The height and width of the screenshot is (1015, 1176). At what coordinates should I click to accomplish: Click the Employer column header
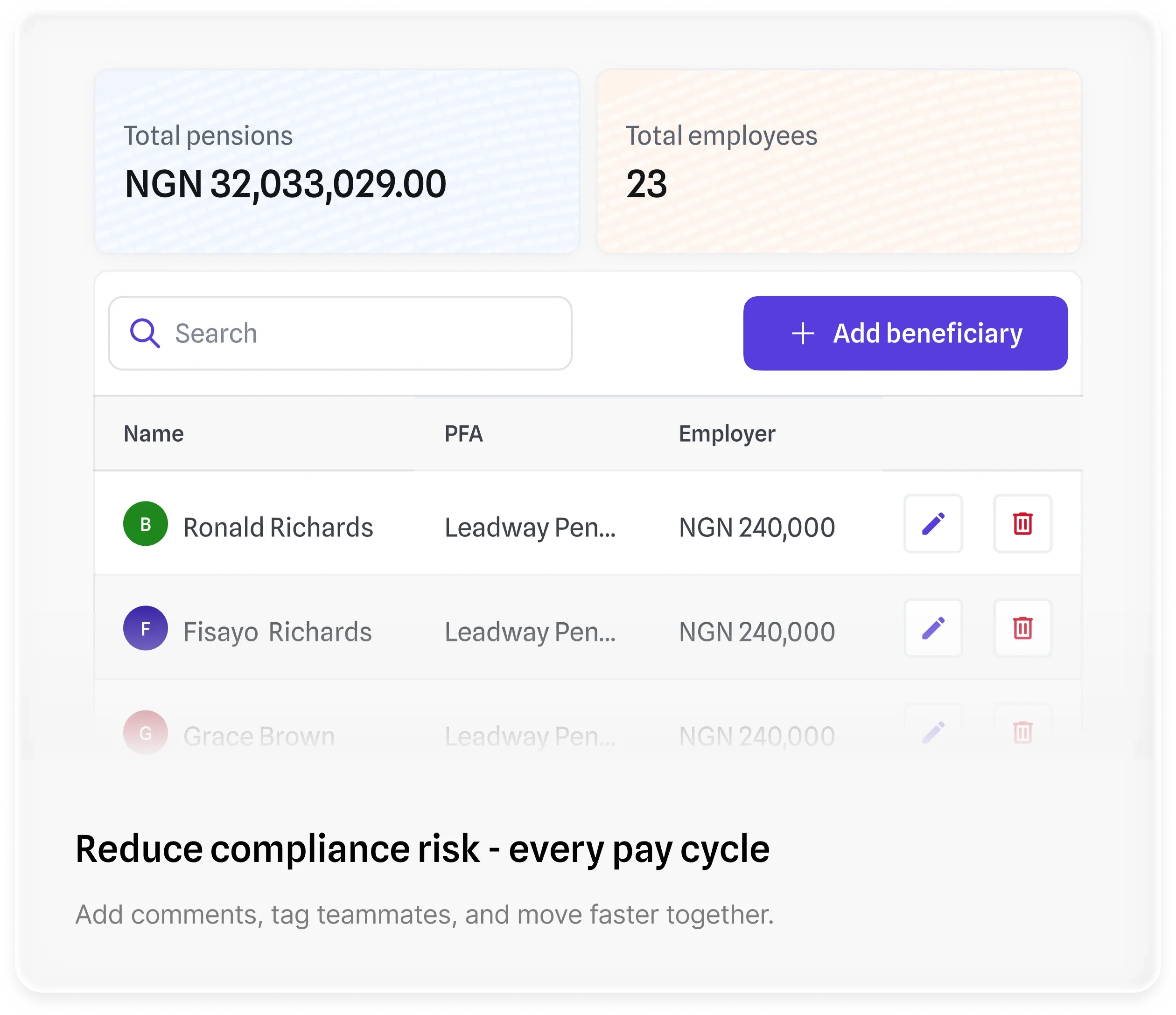tap(727, 434)
